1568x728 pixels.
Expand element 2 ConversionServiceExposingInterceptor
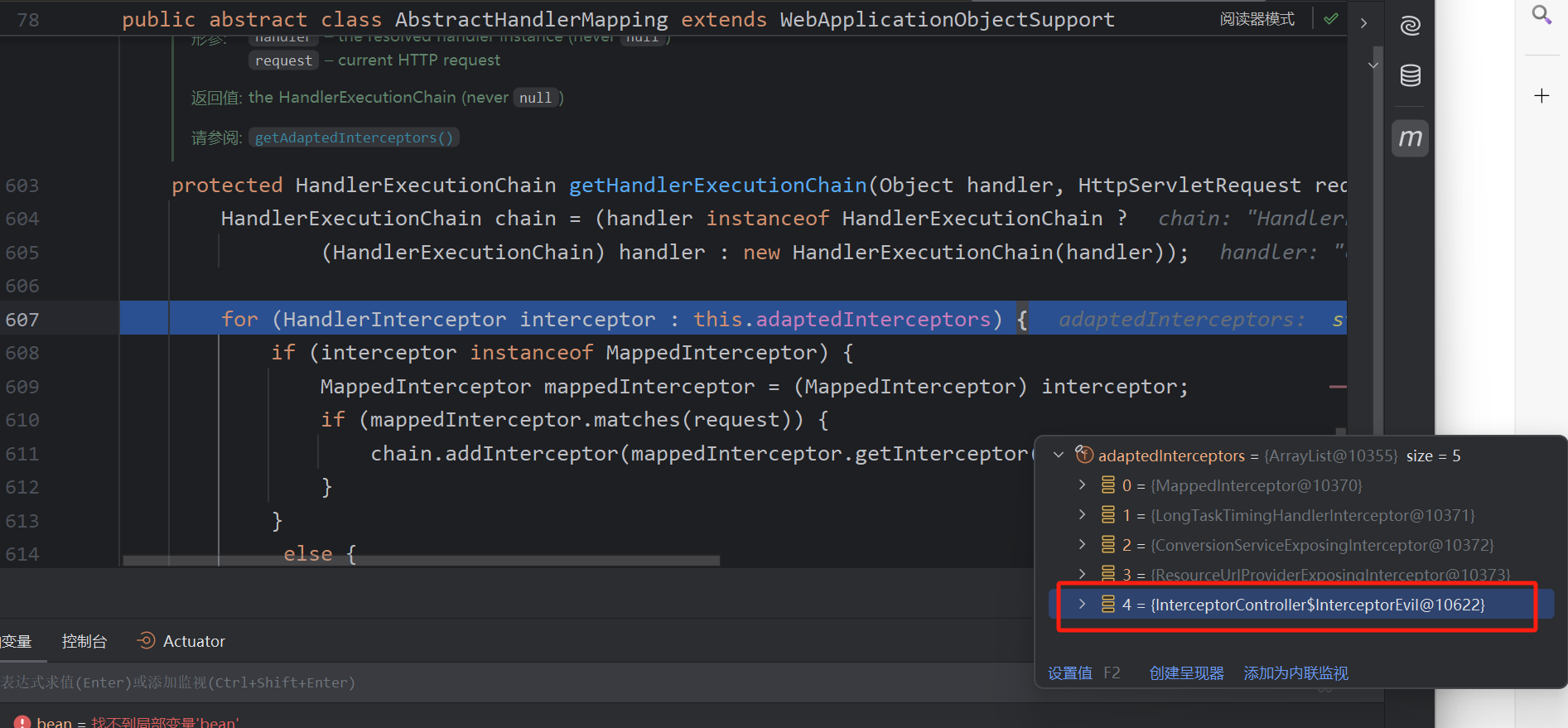tap(1082, 544)
